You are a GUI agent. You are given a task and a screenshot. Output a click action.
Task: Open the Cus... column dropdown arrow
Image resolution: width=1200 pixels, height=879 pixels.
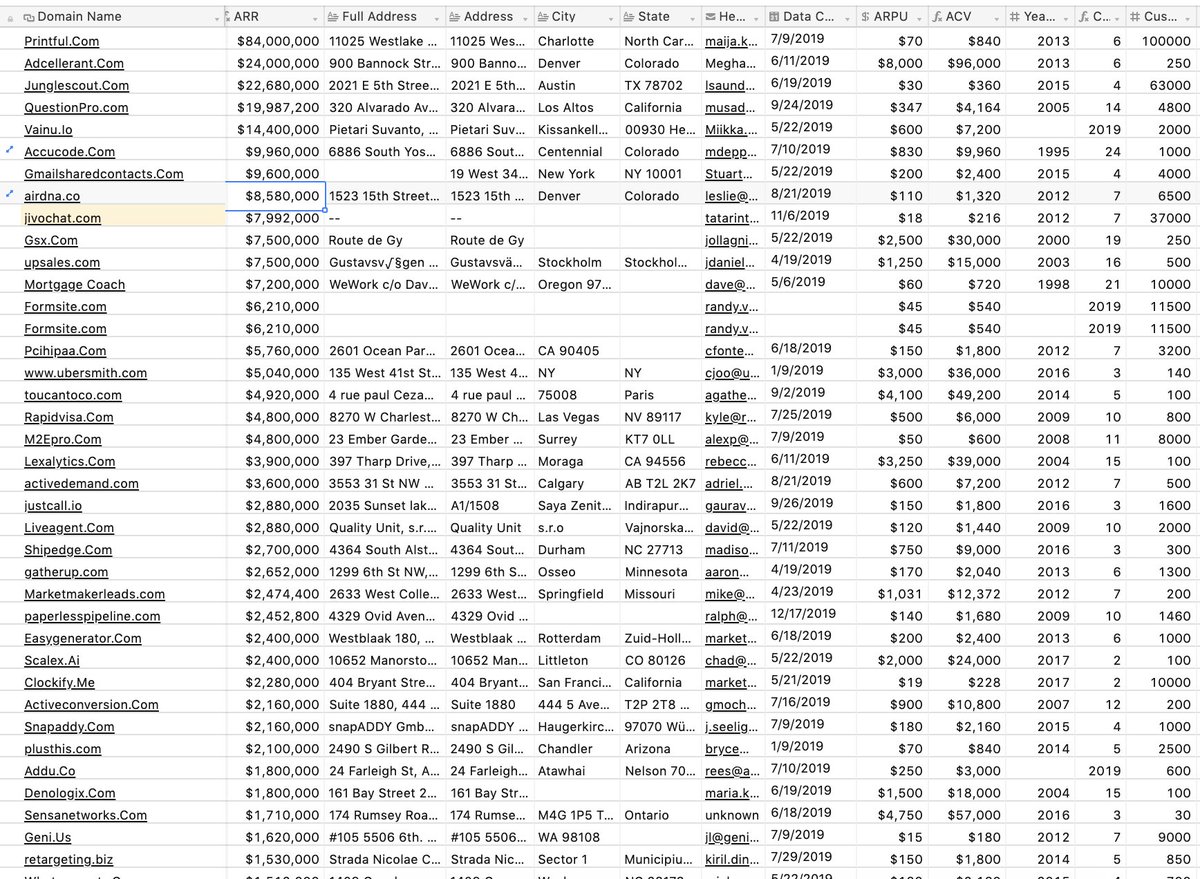[x=1189, y=17]
